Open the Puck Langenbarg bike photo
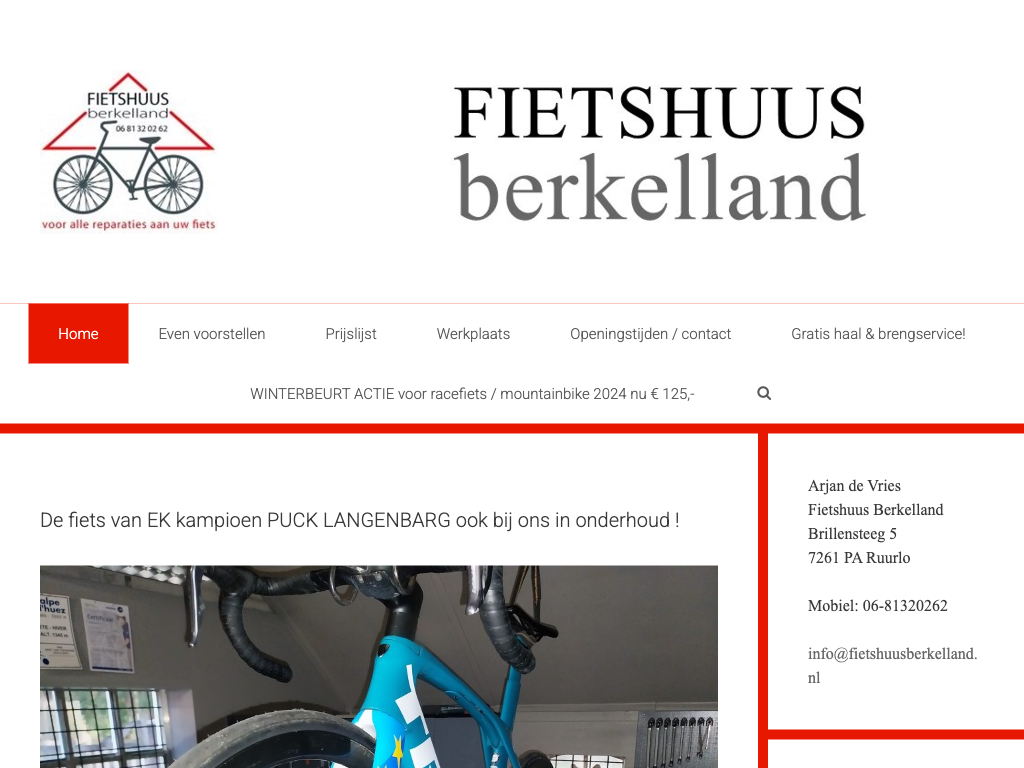This screenshot has width=1024, height=768. (x=379, y=667)
